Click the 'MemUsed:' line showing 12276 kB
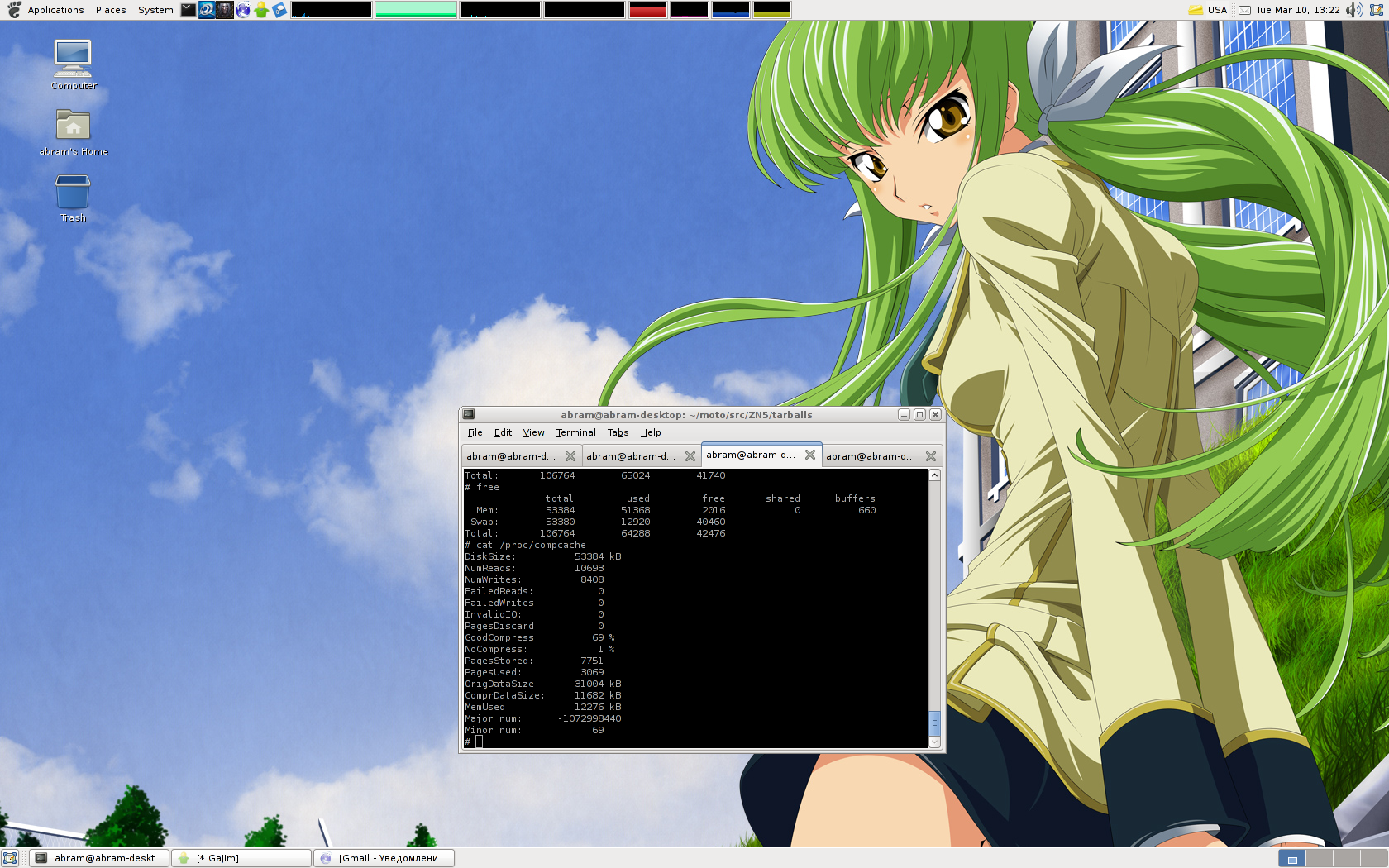This screenshot has height=868, width=1389. (x=542, y=707)
